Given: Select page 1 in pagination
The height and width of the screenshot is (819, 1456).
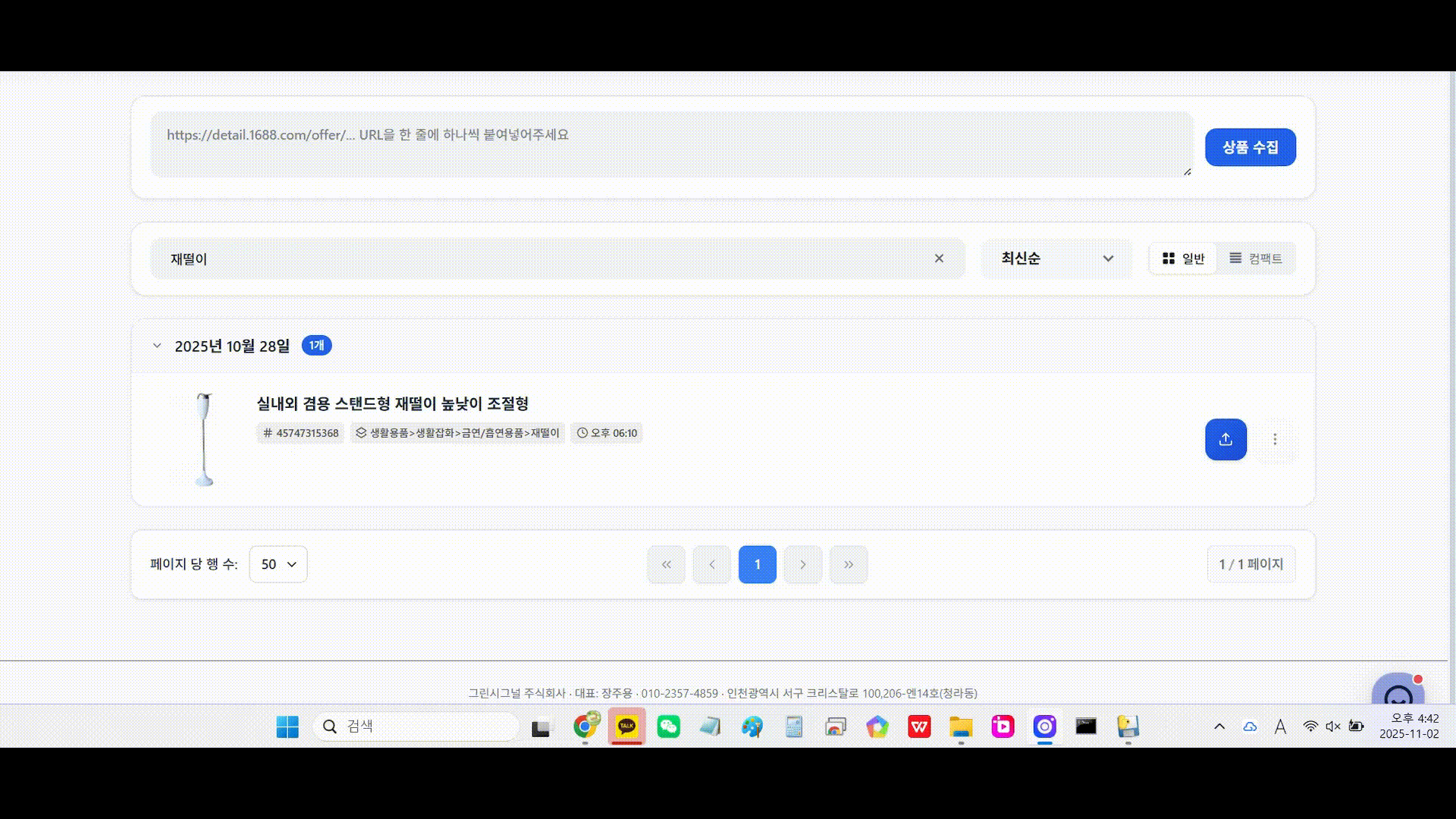Looking at the screenshot, I should [757, 564].
